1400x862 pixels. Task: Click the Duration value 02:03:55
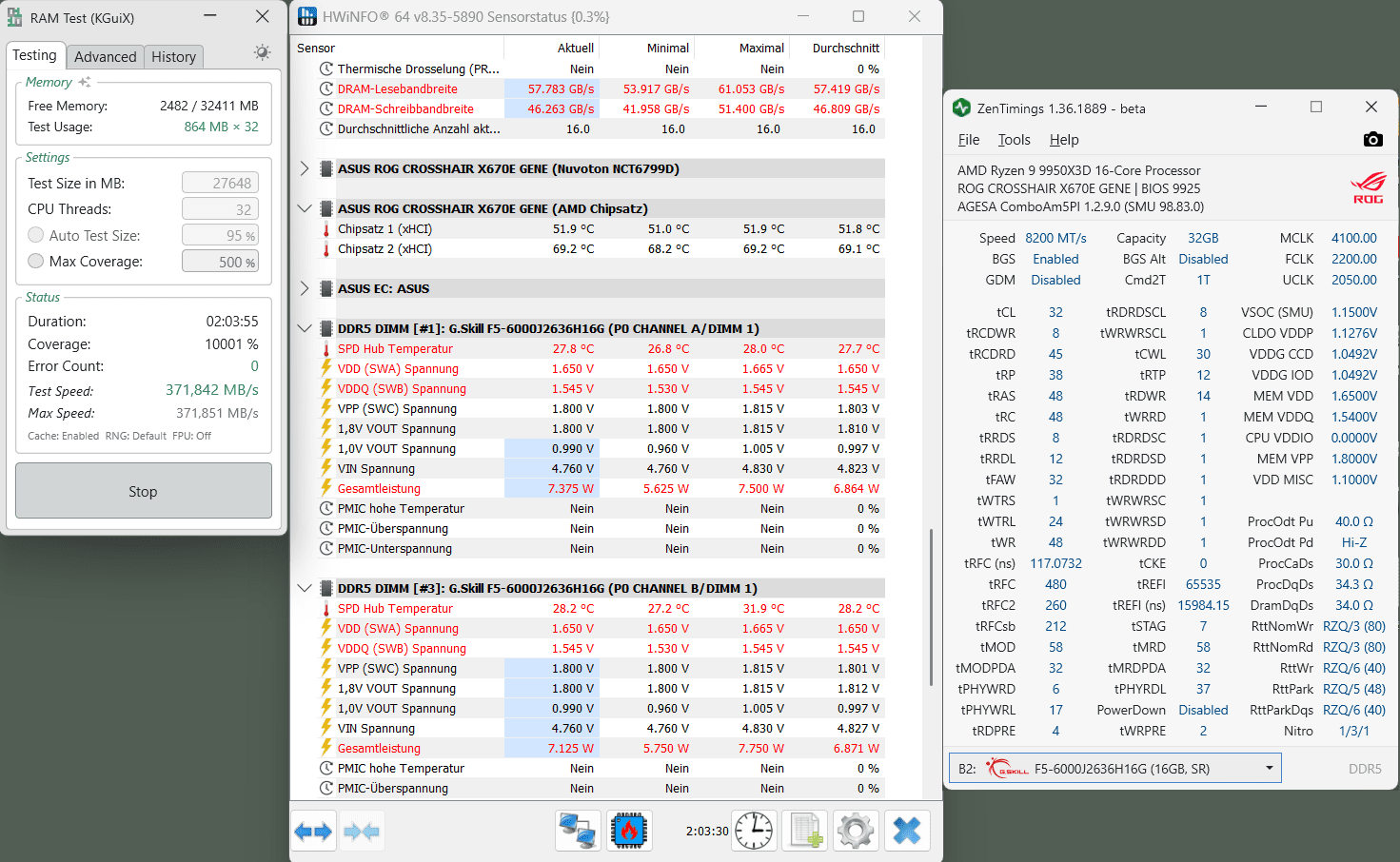pyautogui.click(x=232, y=322)
